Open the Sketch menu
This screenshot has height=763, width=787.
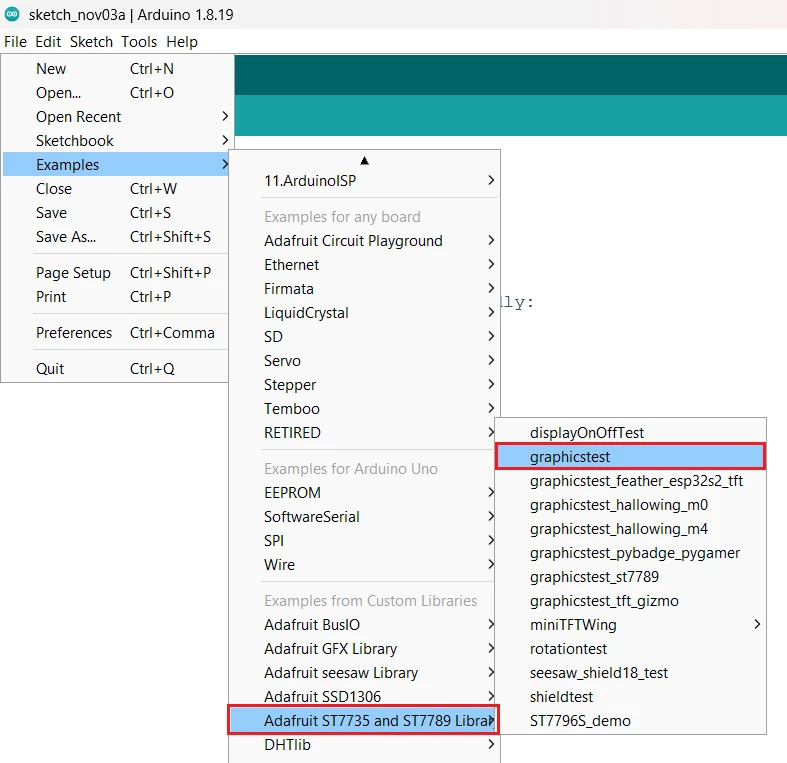click(x=91, y=42)
